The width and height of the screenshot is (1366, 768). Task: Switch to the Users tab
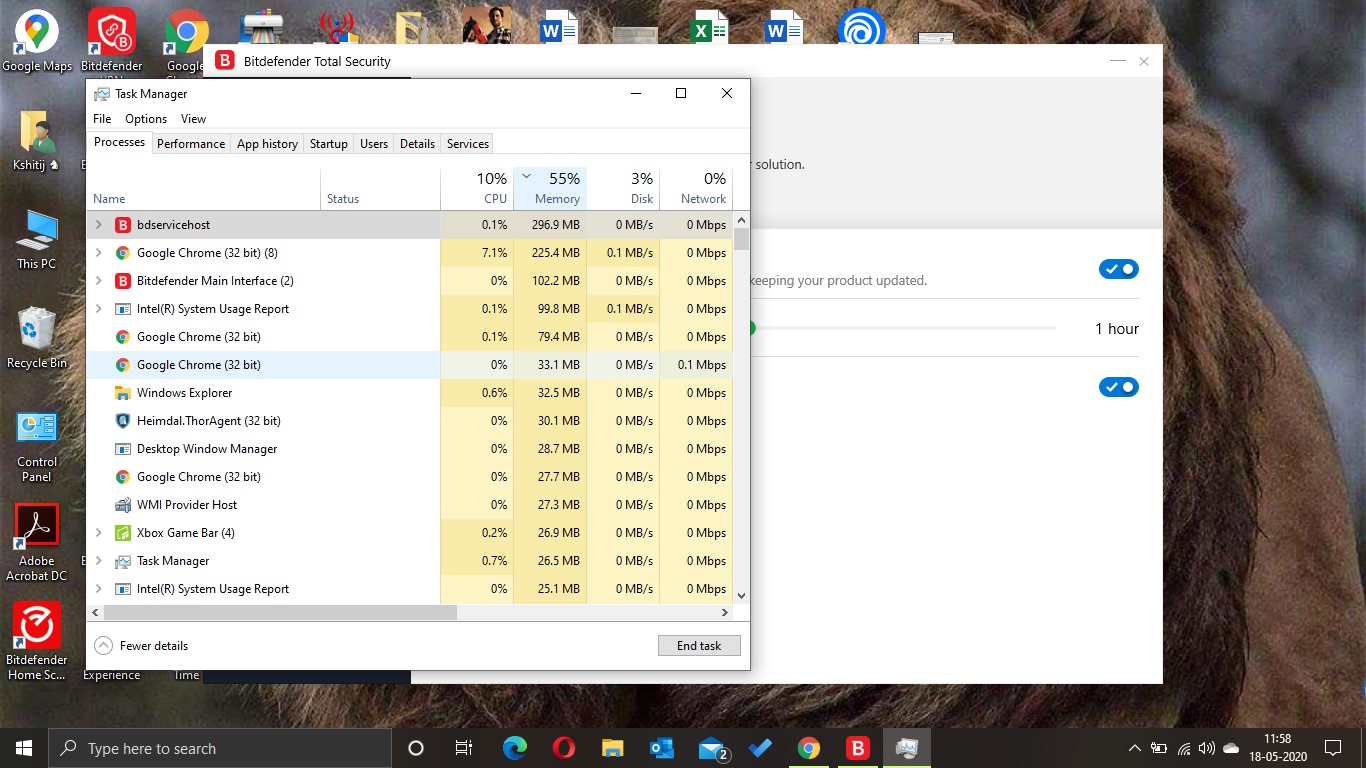pyautogui.click(x=374, y=144)
